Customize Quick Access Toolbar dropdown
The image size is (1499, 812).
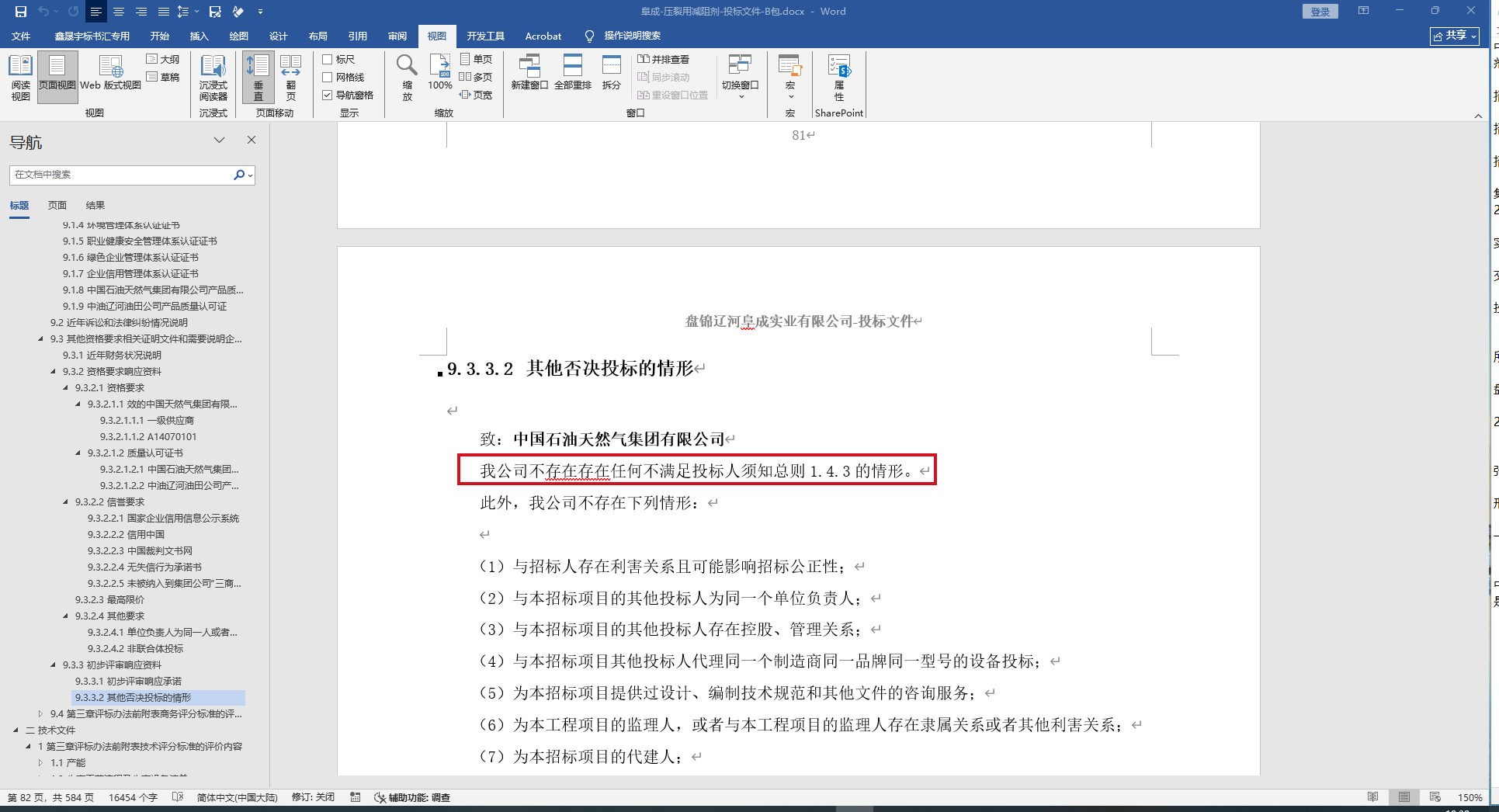pyautogui.click(x=260, y=12)
